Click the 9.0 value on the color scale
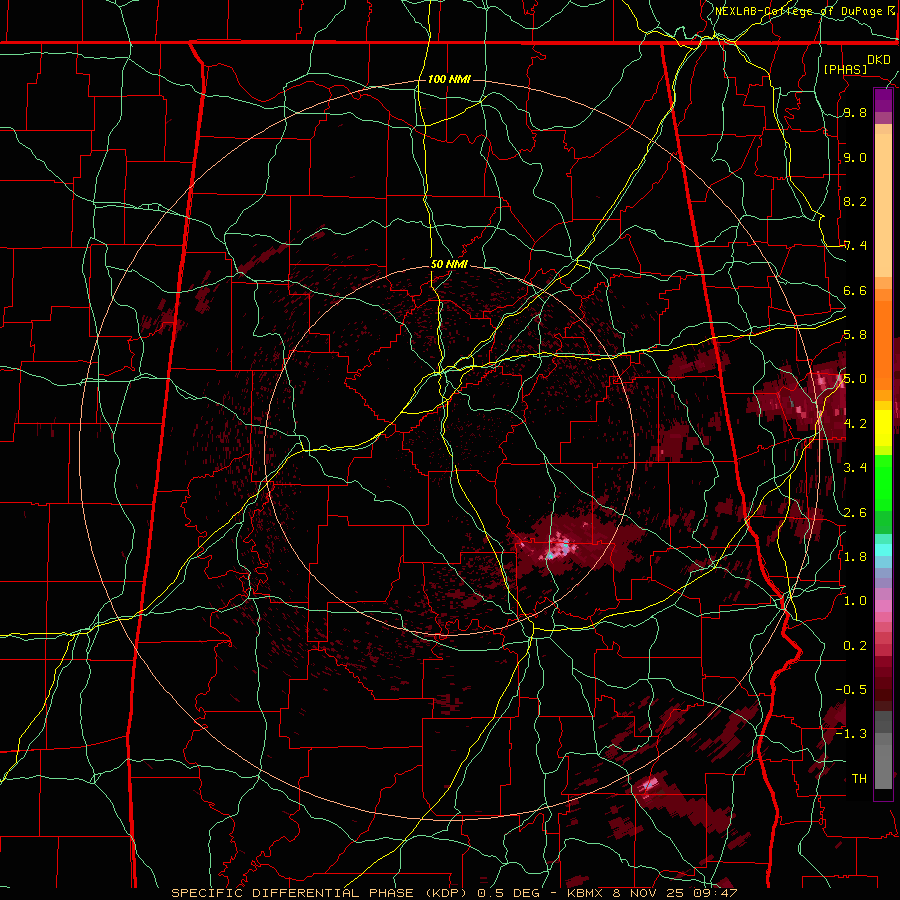Image resolution: width=900 pixels, height=900 pixels. (855, 157)
